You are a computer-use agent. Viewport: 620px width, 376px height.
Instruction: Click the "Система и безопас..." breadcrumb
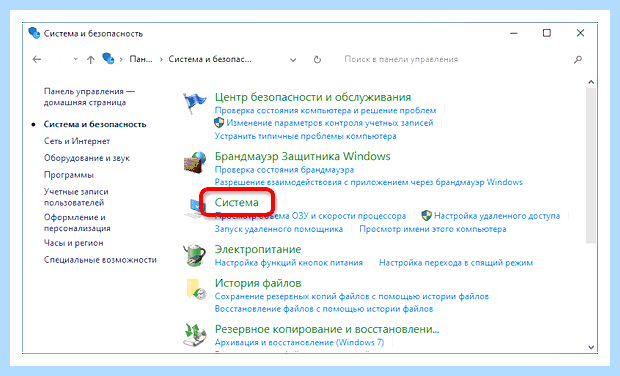click(x=210, y=59)
